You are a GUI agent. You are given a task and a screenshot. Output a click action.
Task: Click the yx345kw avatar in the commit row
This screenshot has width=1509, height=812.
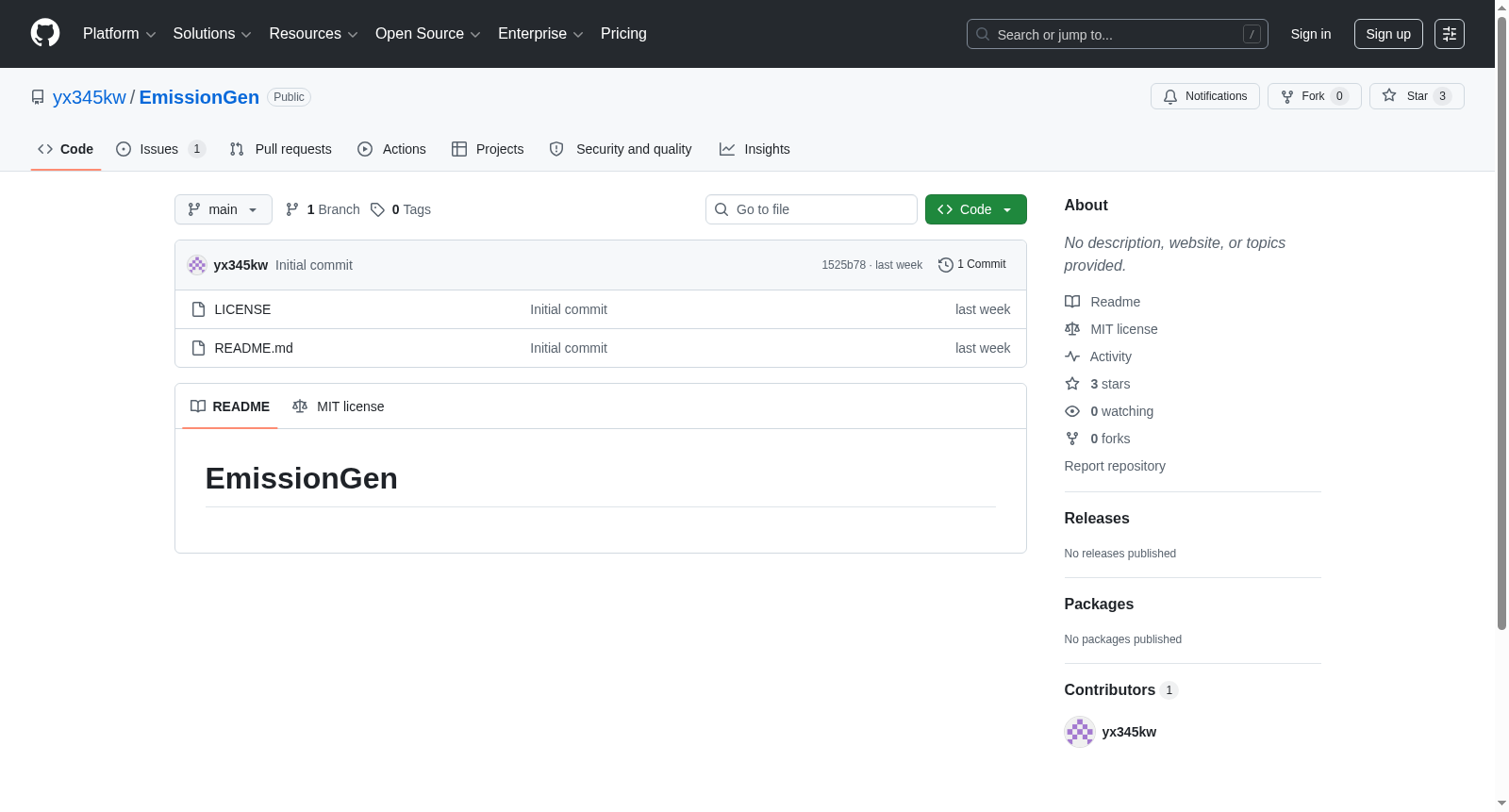pos(197,265)
